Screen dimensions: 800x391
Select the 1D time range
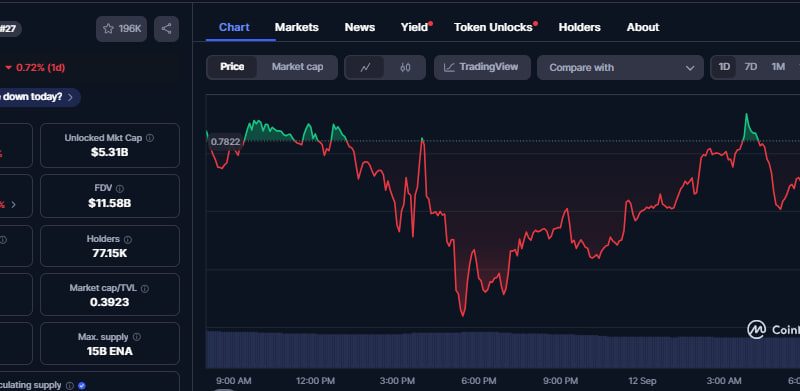pos(724,67)
